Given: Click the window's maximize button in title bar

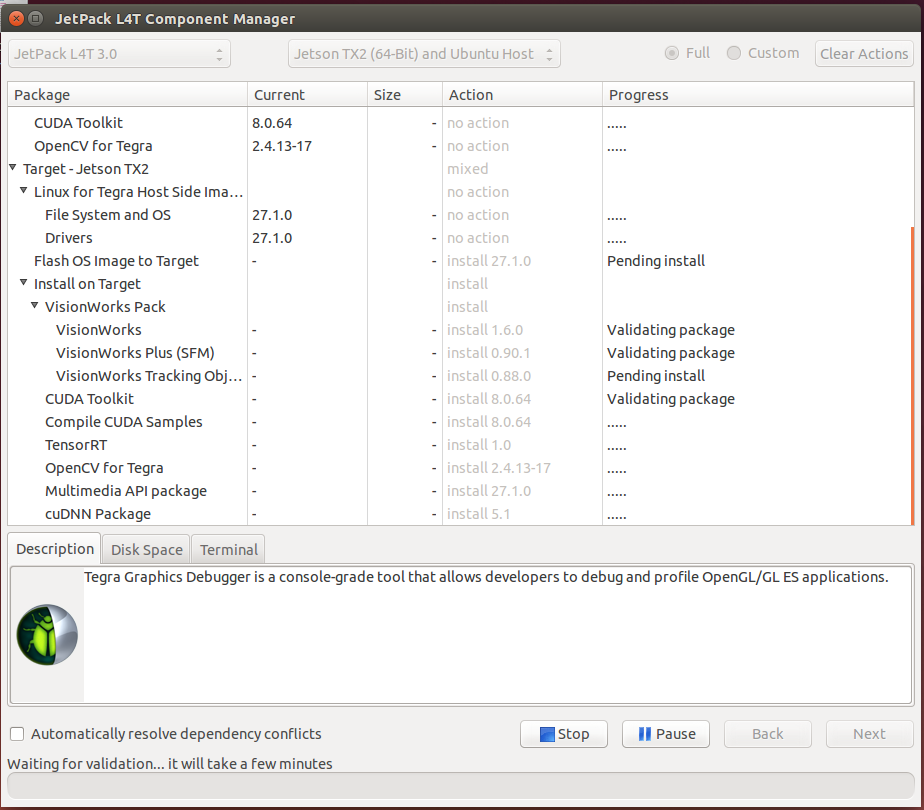Looking at the screenshot, I should [x=36, y=19].
